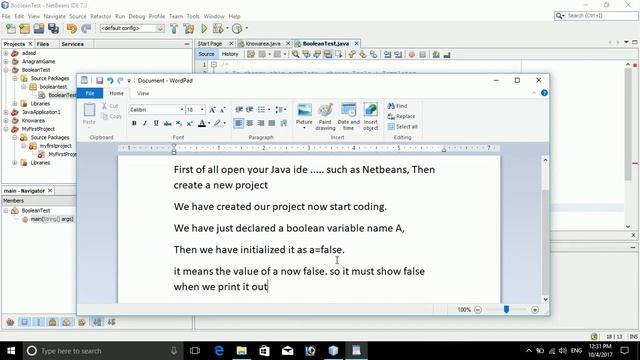Click the WordPad zoom slider thumb
This screenshot has width=640, height=360.
506,309
